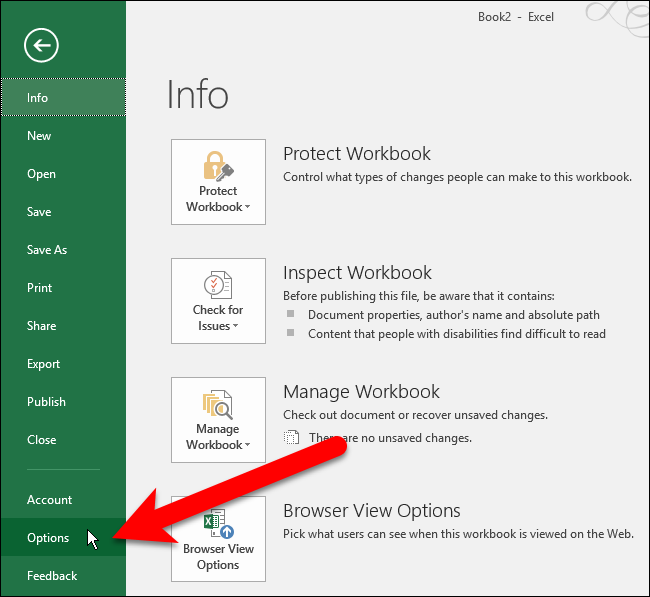Expand the Manage Workbook dropdown label
This screenshot has width=650, height=597.
pos(218,437)
